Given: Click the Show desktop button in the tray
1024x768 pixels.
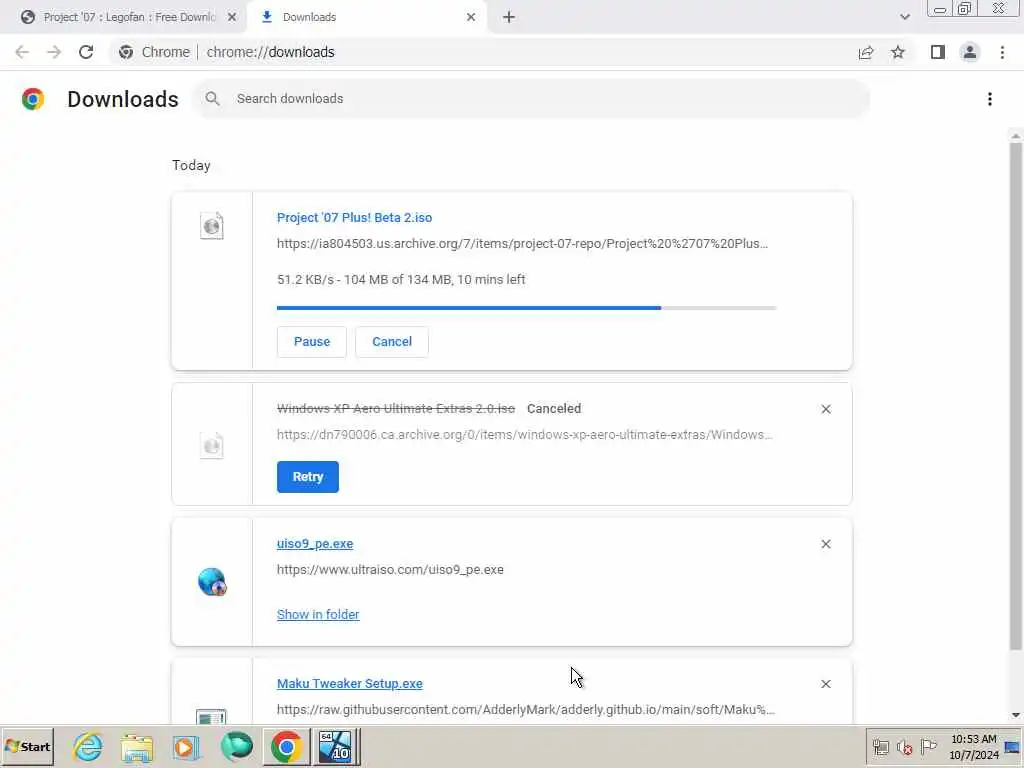Looking at the screenshot, I should tap(1013, 746).
